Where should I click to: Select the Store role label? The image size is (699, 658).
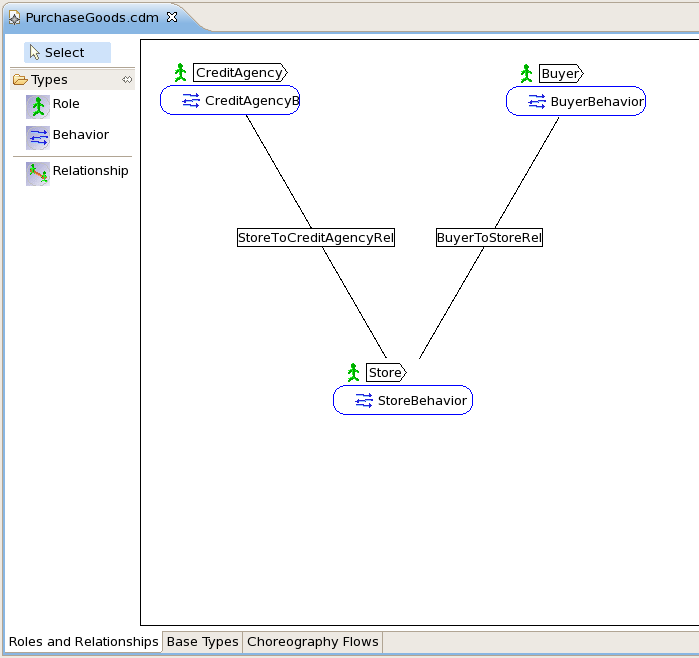pos(387,373)
